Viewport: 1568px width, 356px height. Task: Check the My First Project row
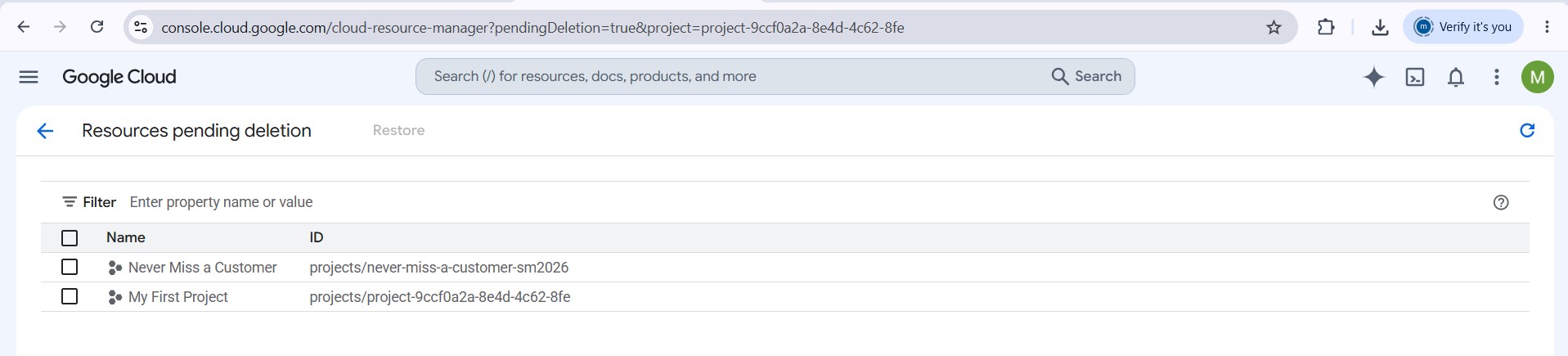[70, 296]
